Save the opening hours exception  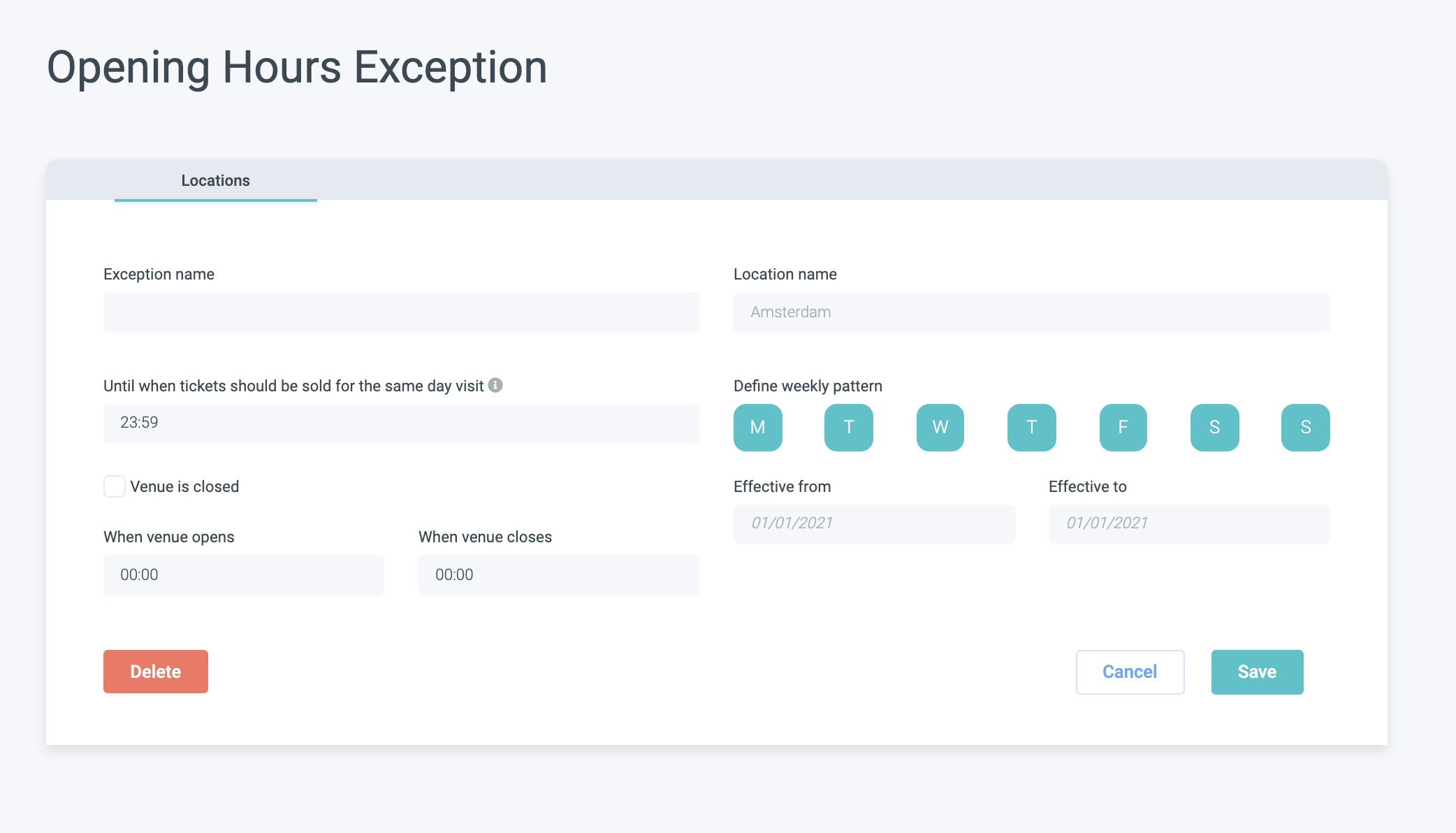(1257, 672)
